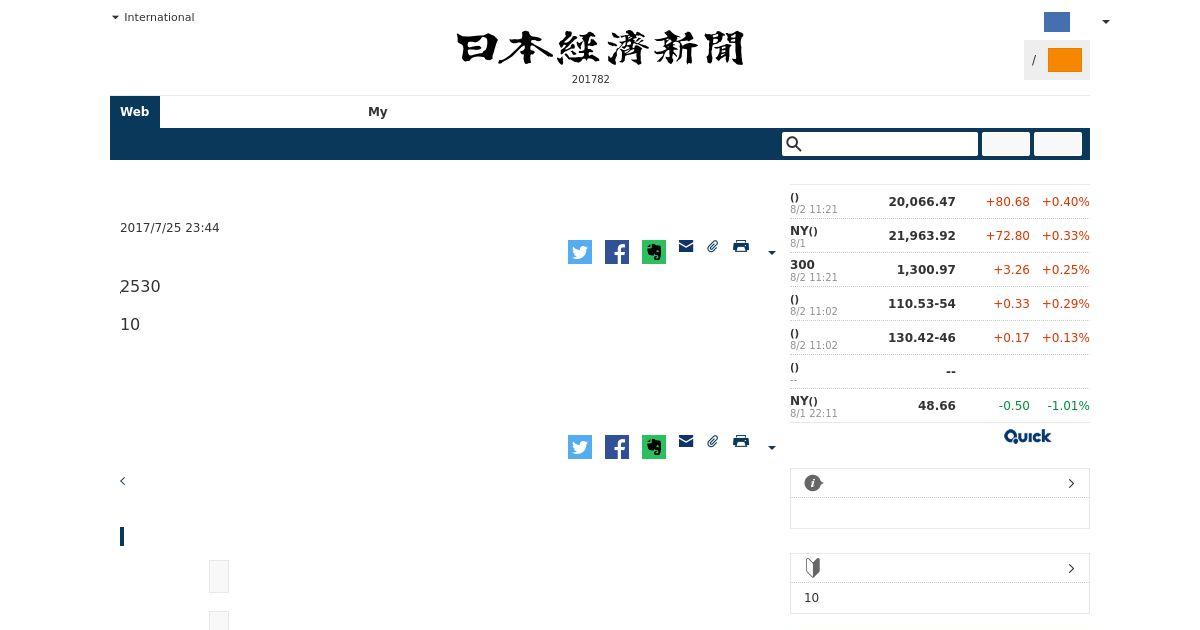
Task: Open the exchange rate row 110.53-54
Action: (x=940, y=304)
